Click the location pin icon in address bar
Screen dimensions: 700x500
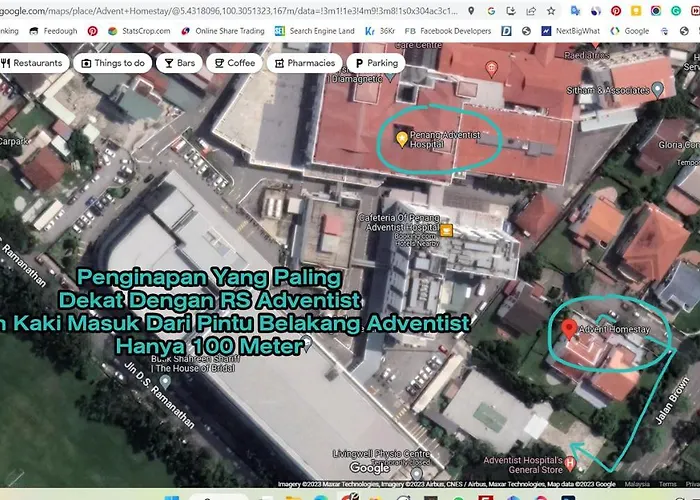[471, 11]
